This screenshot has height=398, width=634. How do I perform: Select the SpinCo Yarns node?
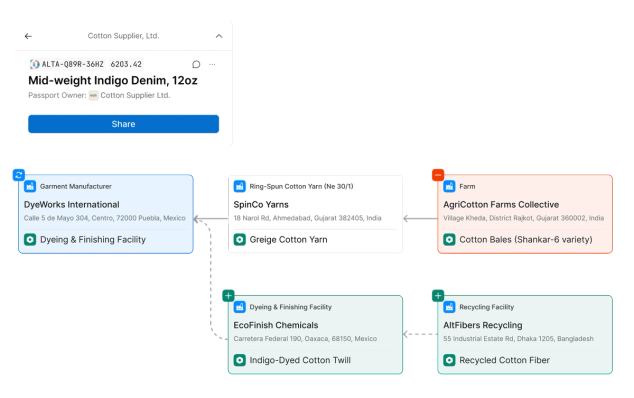315,214
